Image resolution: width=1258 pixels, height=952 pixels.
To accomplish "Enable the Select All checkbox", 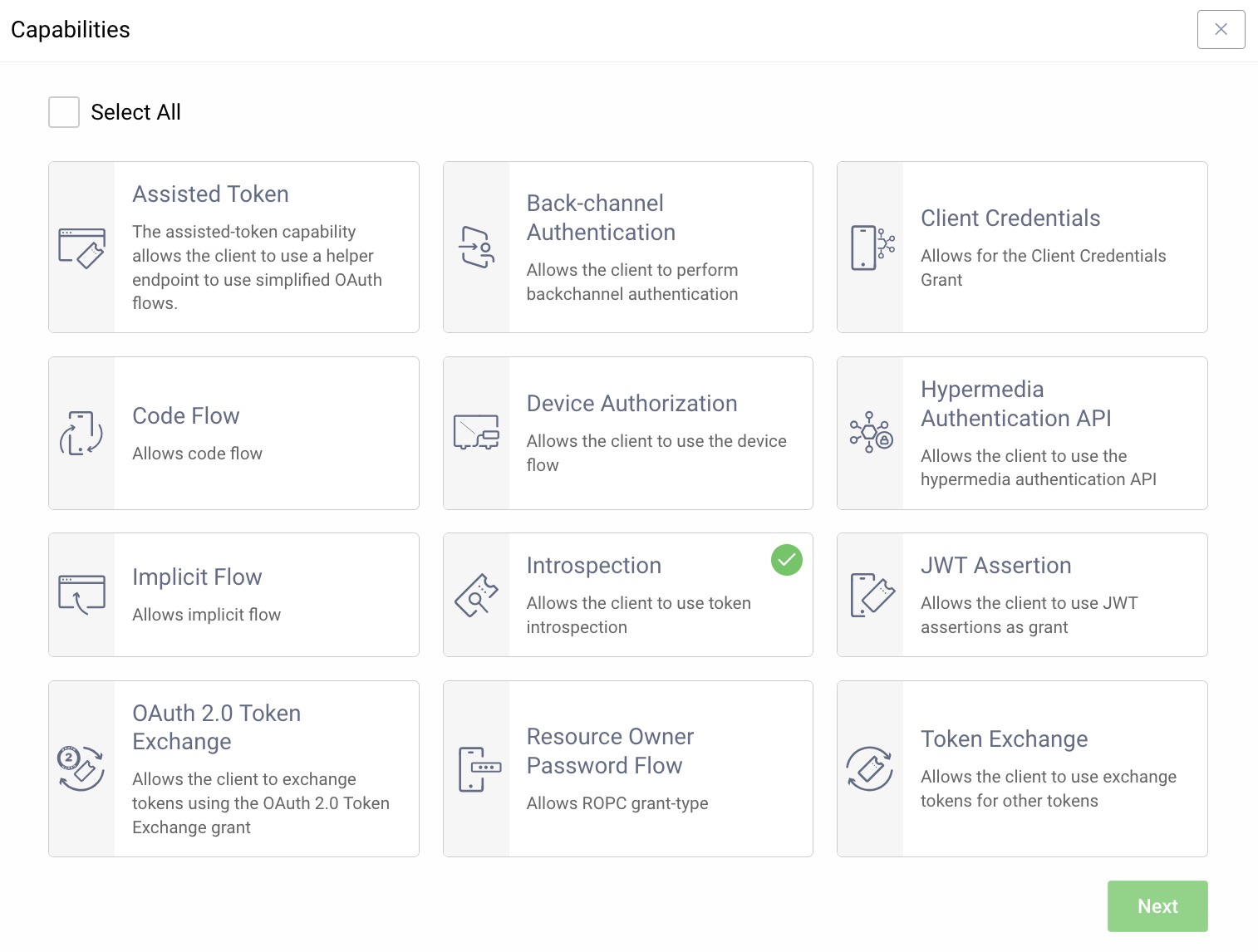I will click(63, 112).
